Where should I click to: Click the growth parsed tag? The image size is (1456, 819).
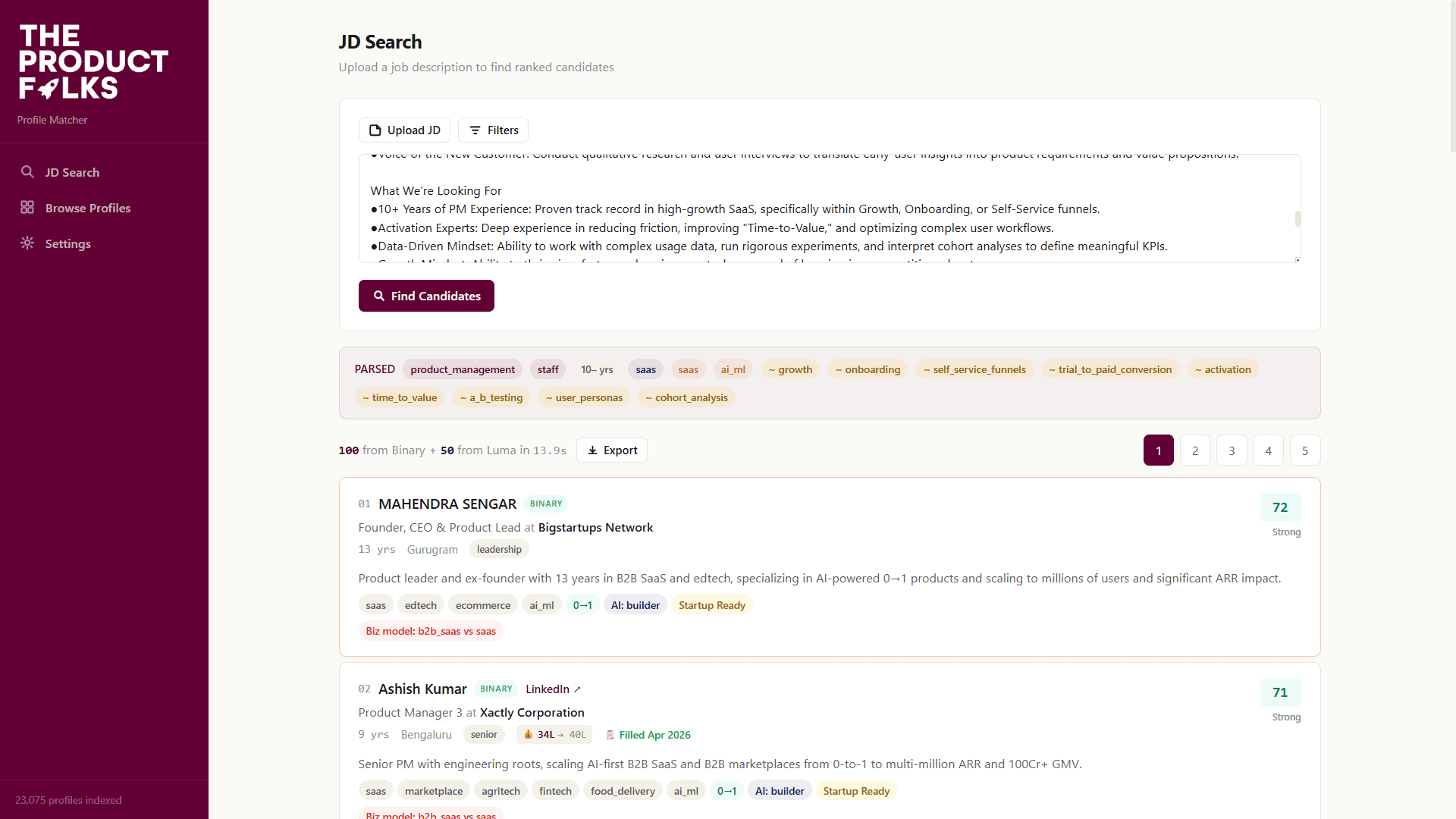click(x=790, y=369)
